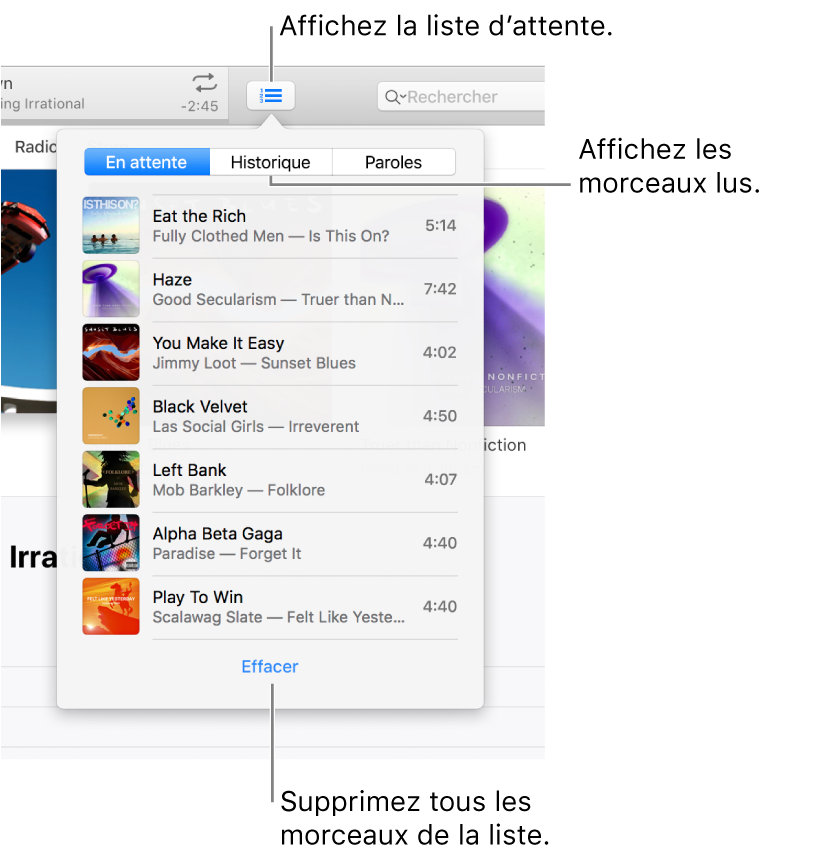Click the Left Bank Folklore artwork

click(111, 479)
